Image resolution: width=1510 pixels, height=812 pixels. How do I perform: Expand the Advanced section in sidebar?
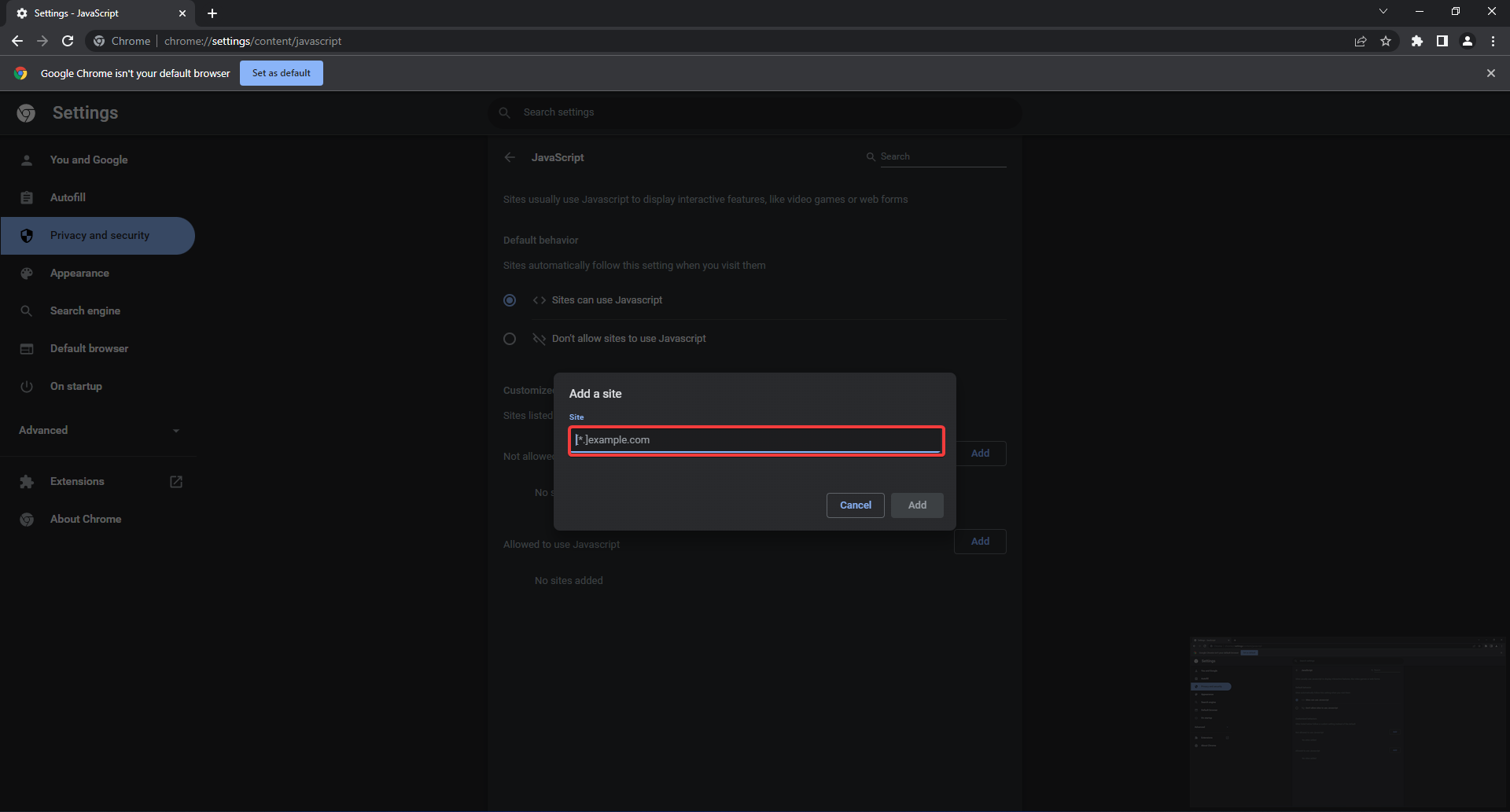98,430
